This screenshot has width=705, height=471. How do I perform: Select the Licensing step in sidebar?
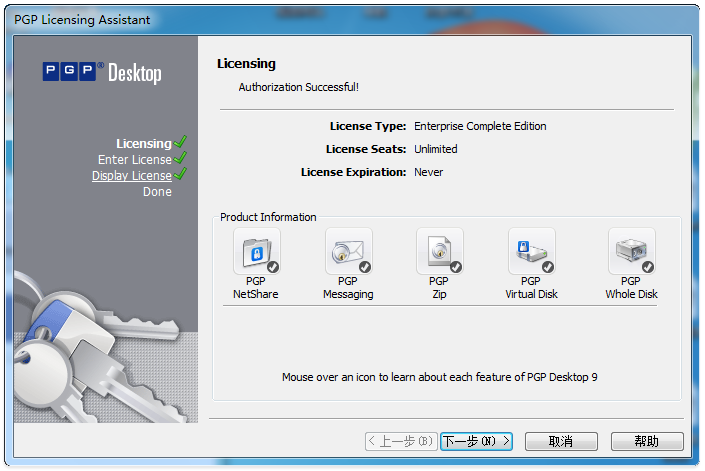point(144,143)
